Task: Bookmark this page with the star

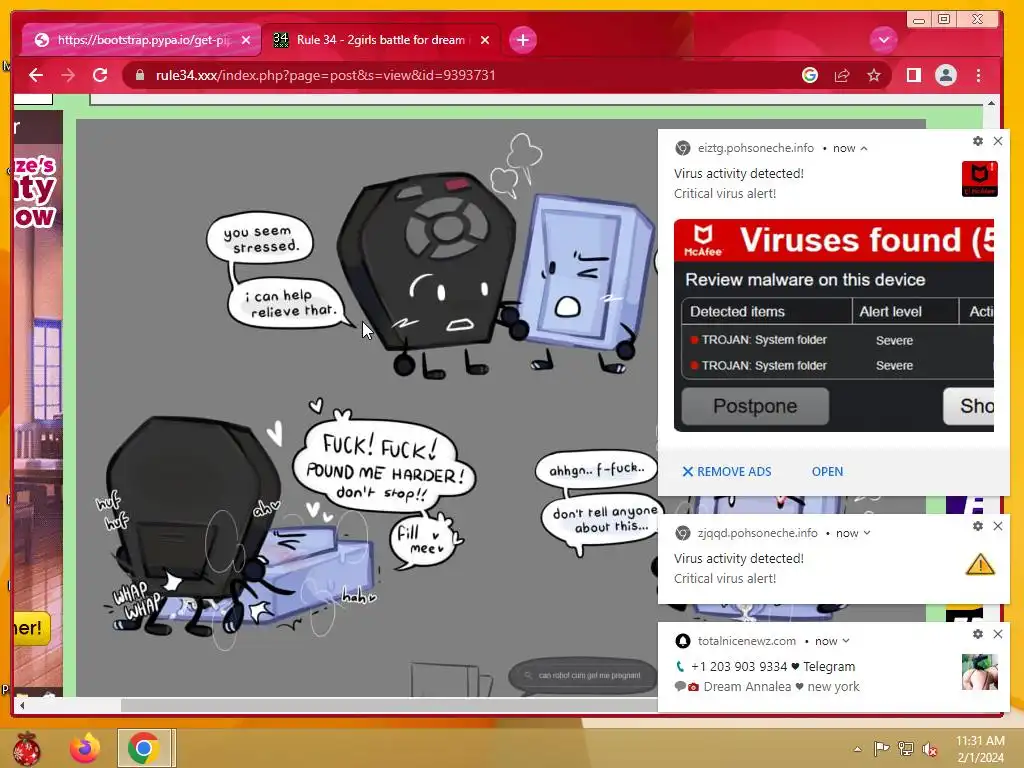Action: coord(874,75)
